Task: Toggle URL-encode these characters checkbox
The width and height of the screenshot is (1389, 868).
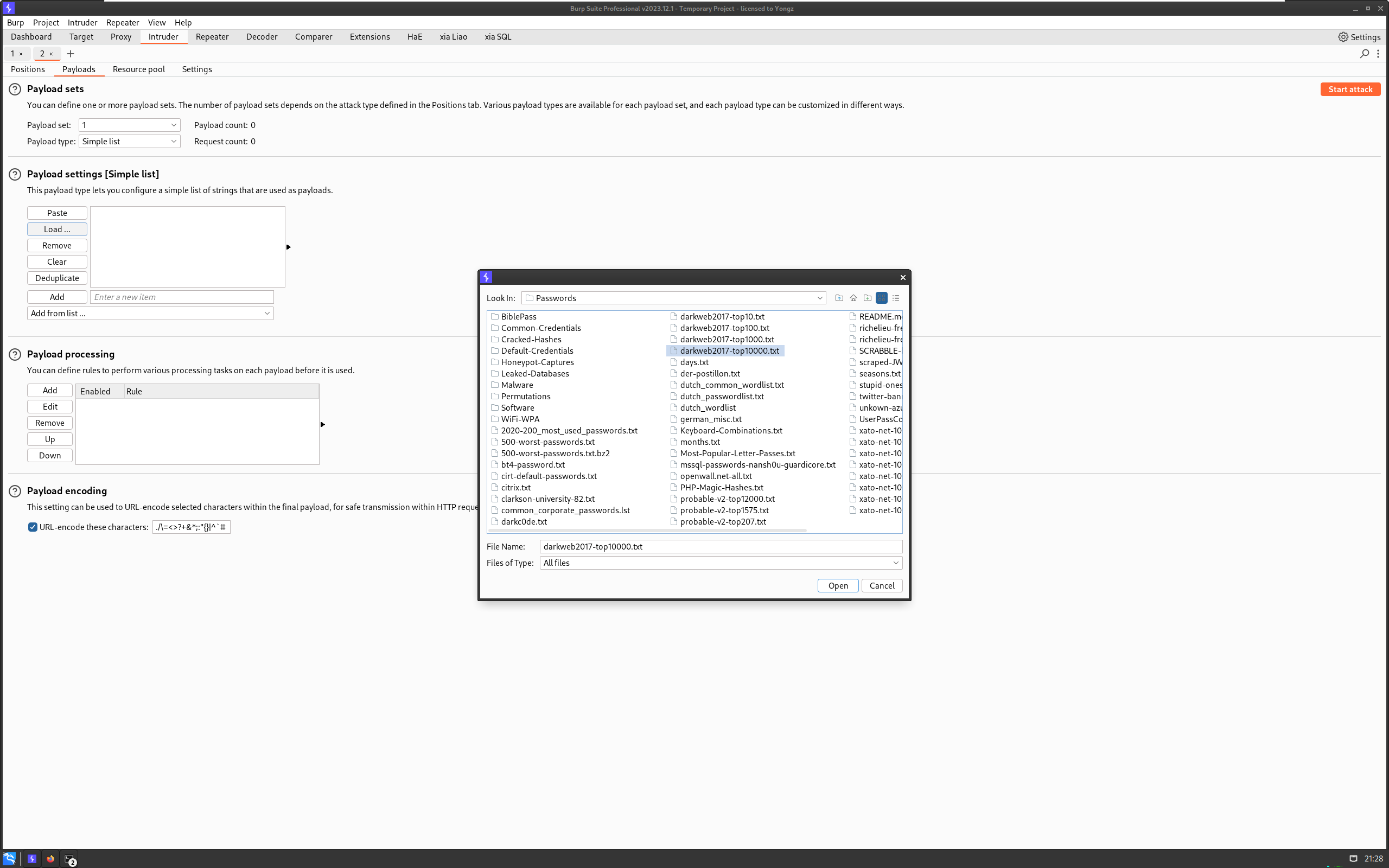Action: click(33, 527)
